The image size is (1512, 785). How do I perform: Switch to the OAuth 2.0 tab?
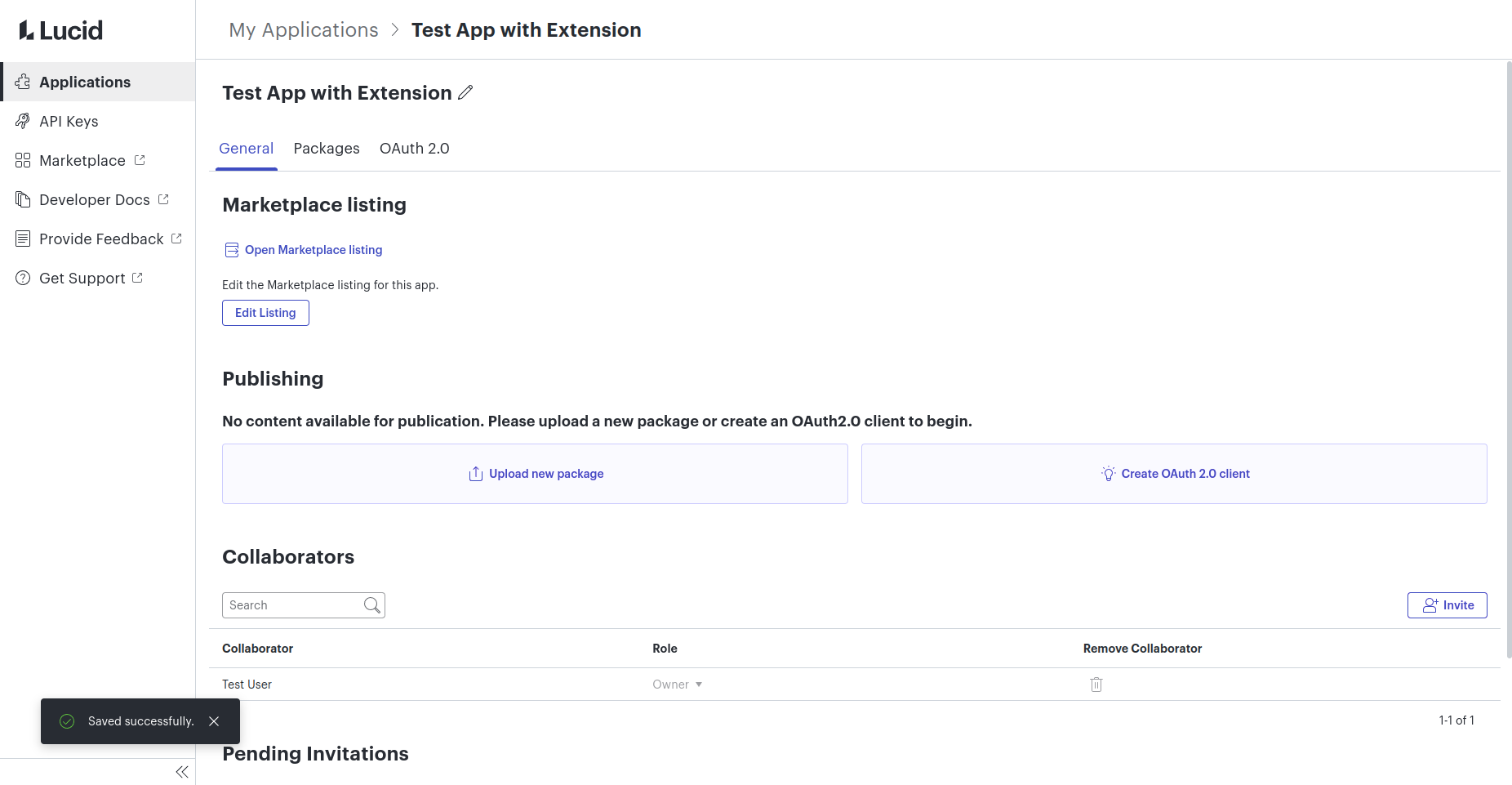click(415, 149)
